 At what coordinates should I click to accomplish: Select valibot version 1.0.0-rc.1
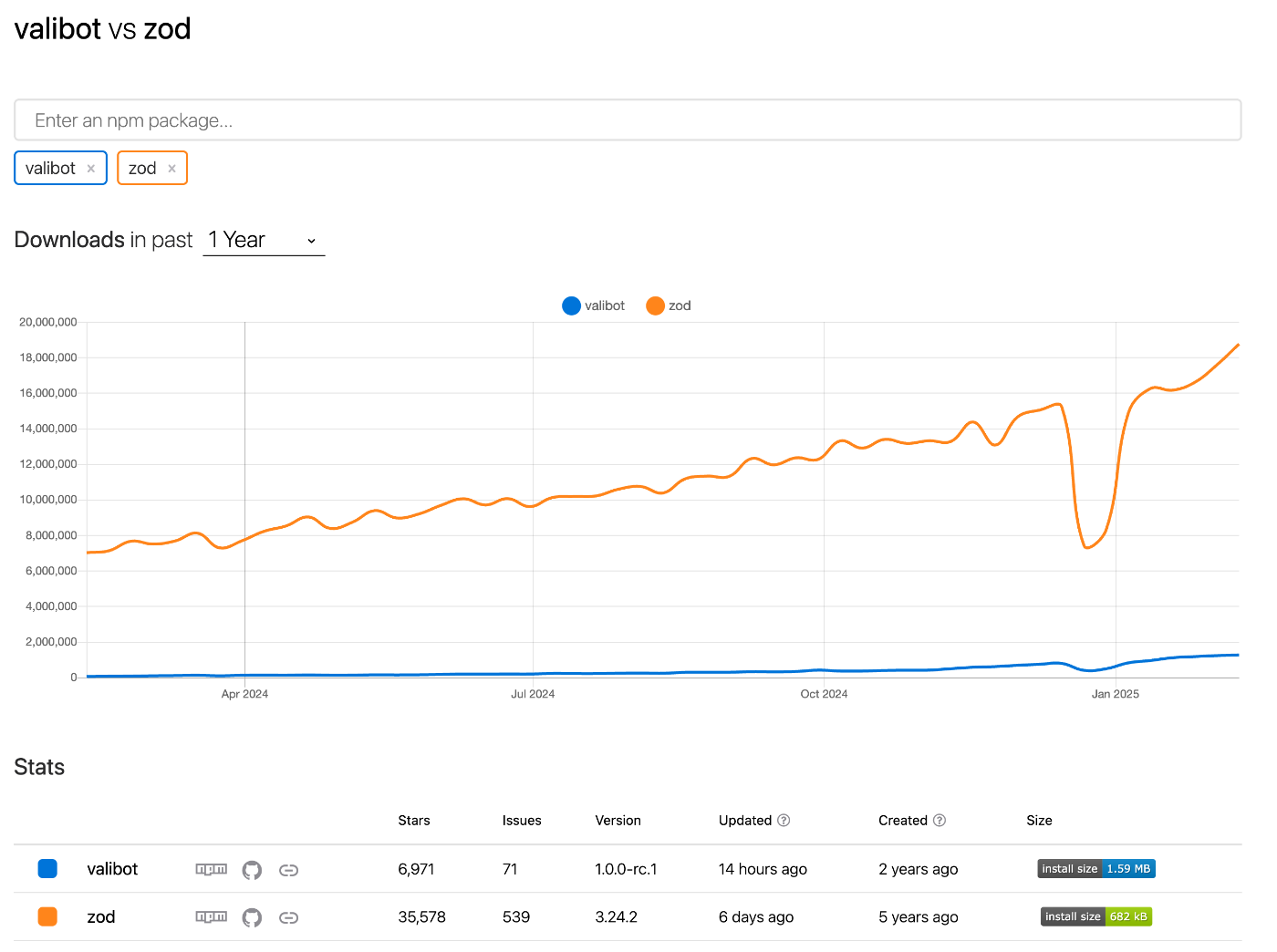[x=626, y=869]
